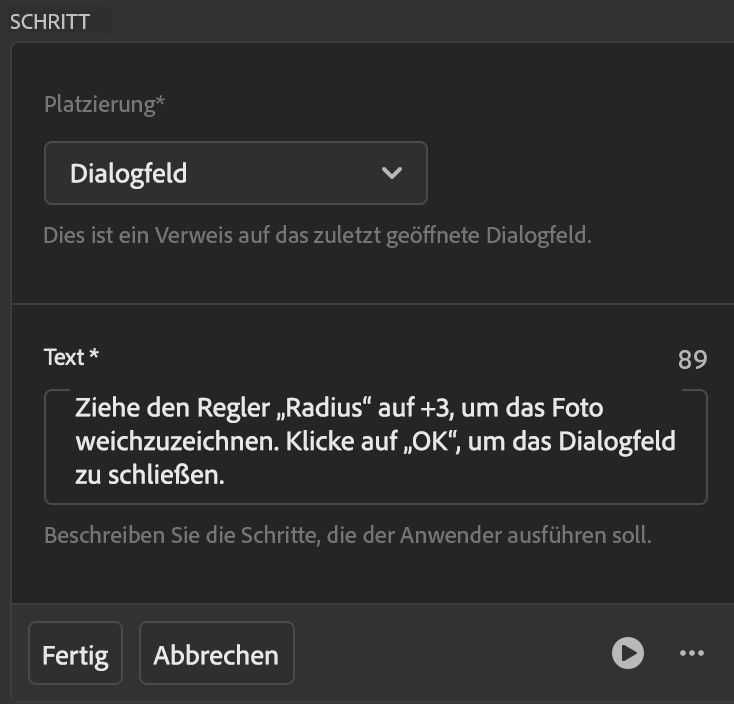Open the three-dots more options menu

[692, 653]
